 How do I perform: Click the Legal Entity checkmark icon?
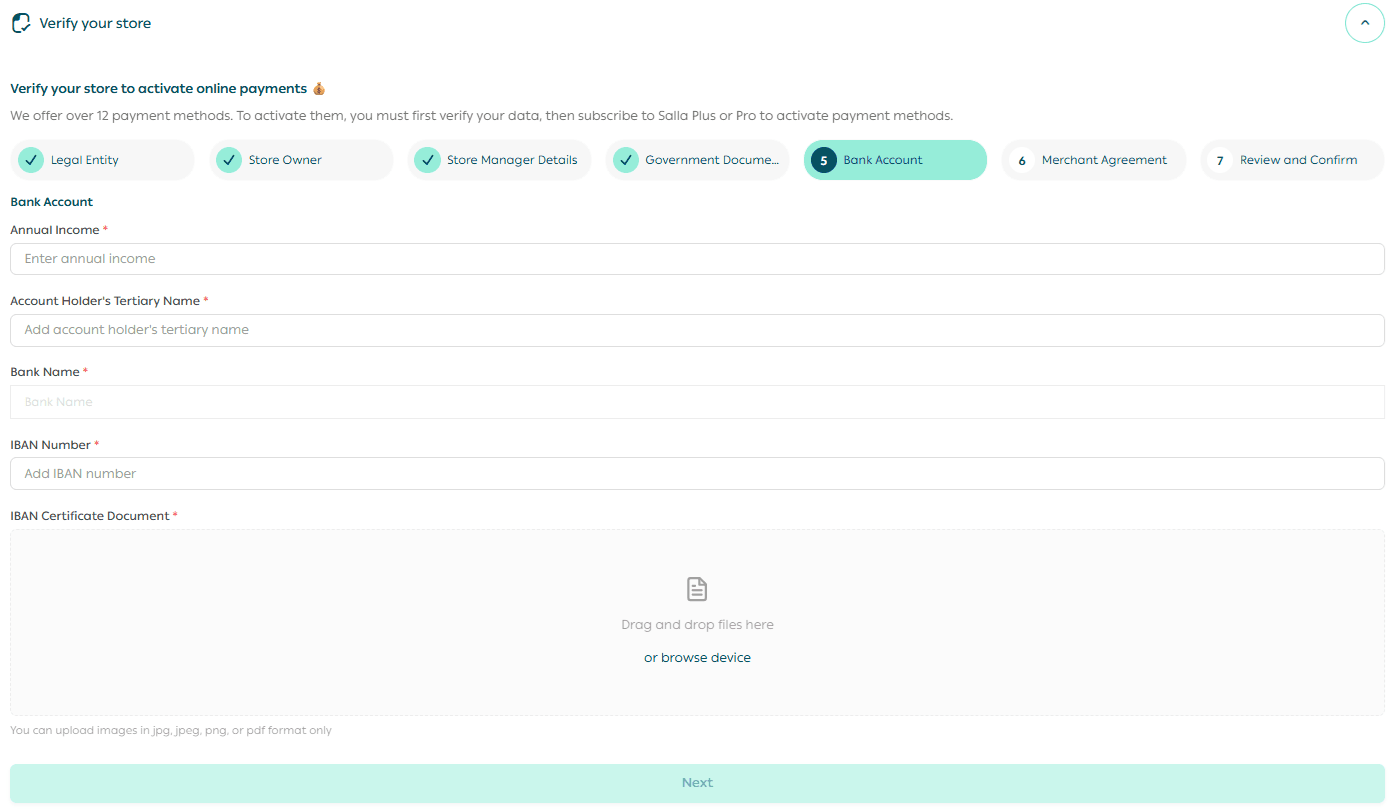[31, 160]
